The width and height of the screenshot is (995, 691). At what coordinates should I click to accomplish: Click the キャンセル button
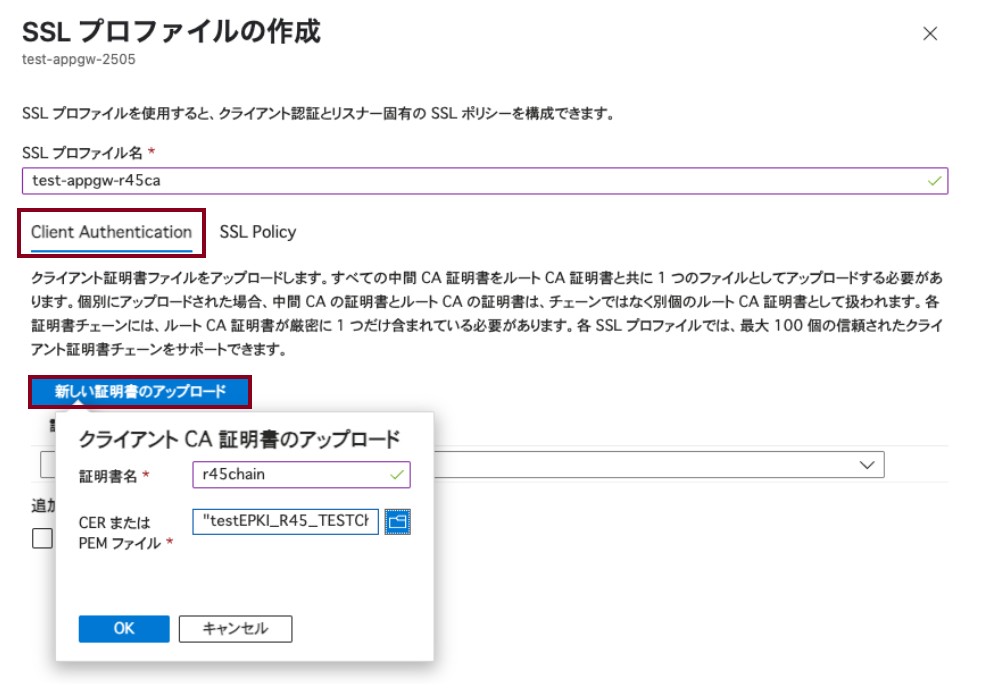[235, 628]
